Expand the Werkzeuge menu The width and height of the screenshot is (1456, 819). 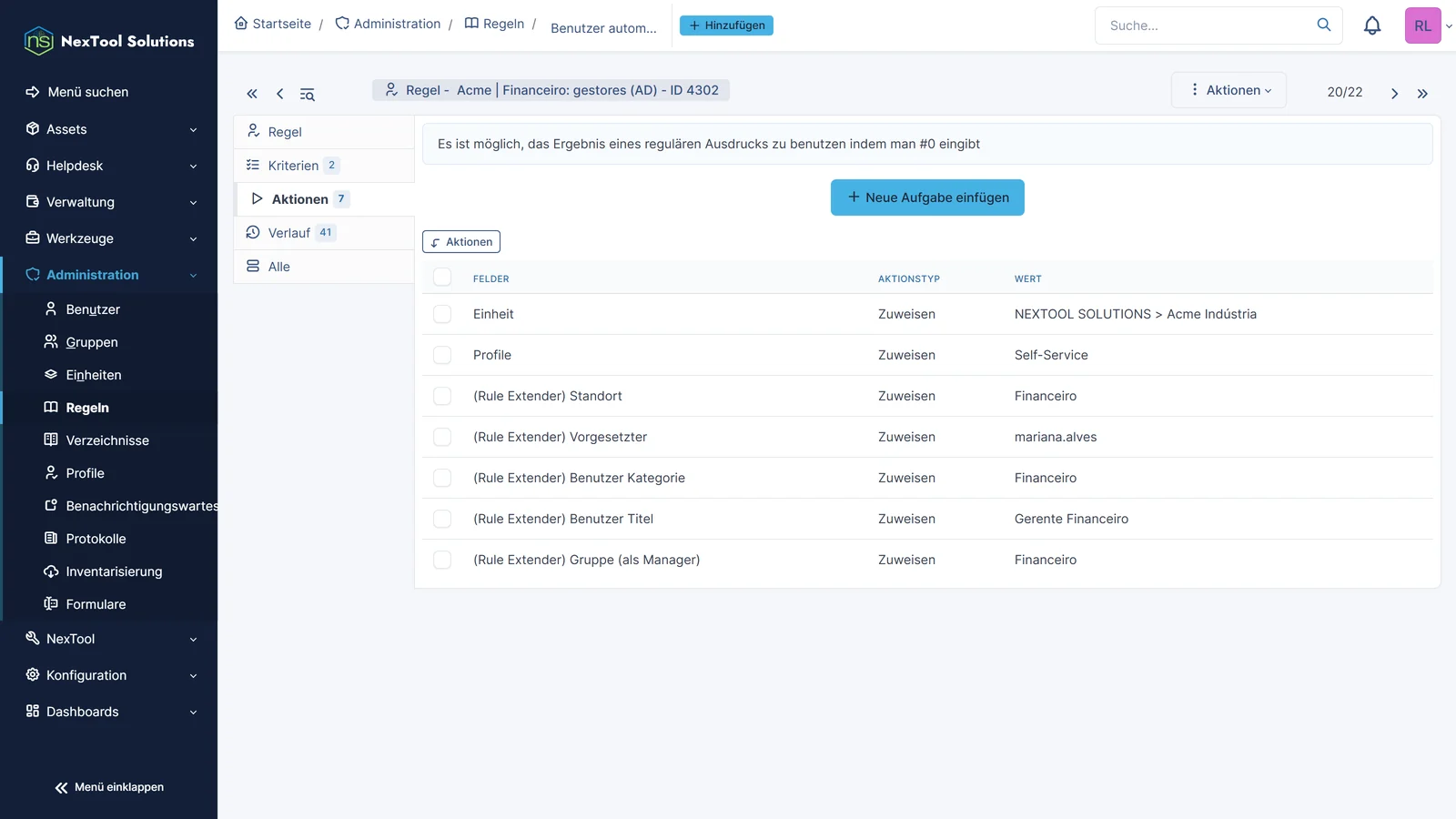(109, 238)
